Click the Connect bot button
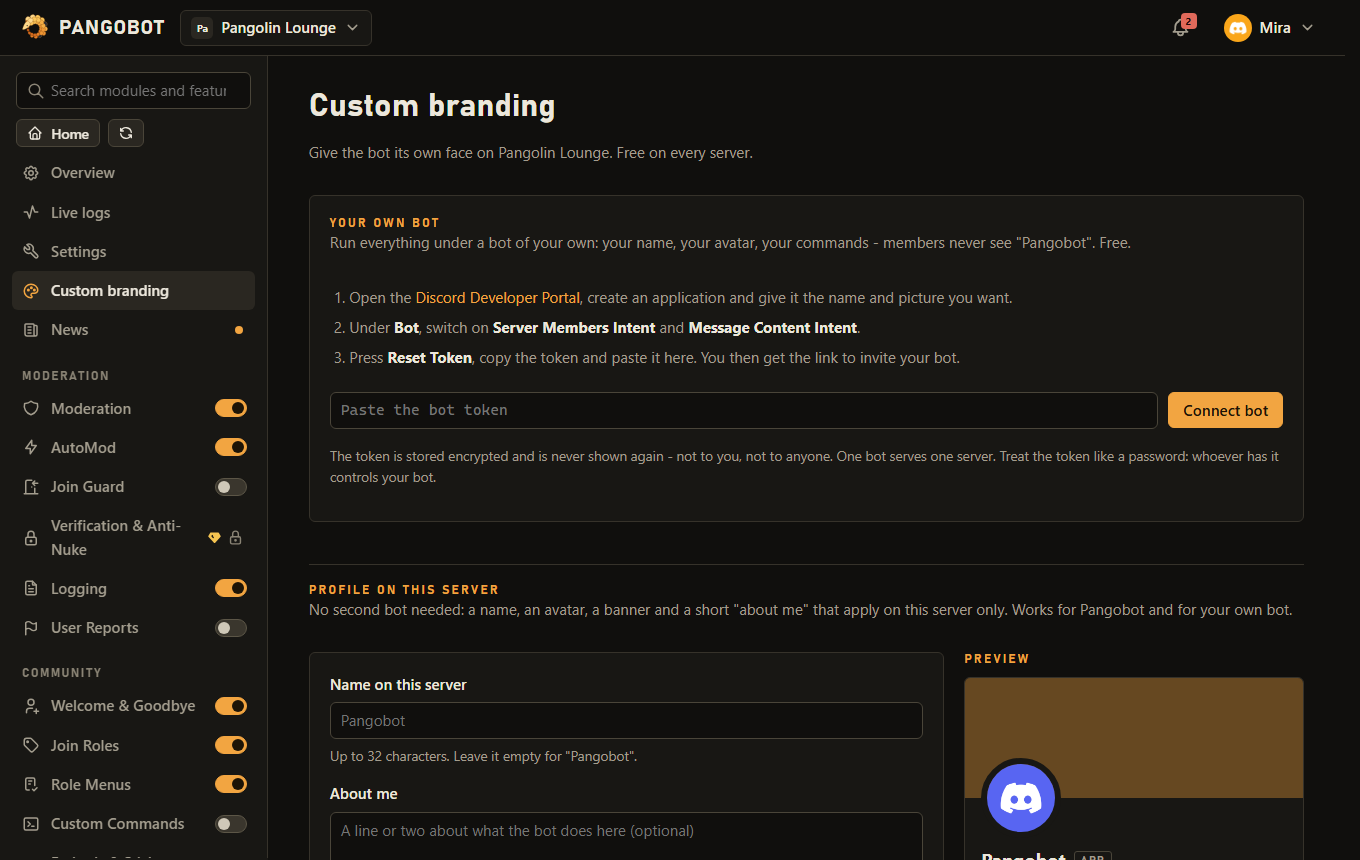Viewport: 1360px width, 860px height. 1225,410
